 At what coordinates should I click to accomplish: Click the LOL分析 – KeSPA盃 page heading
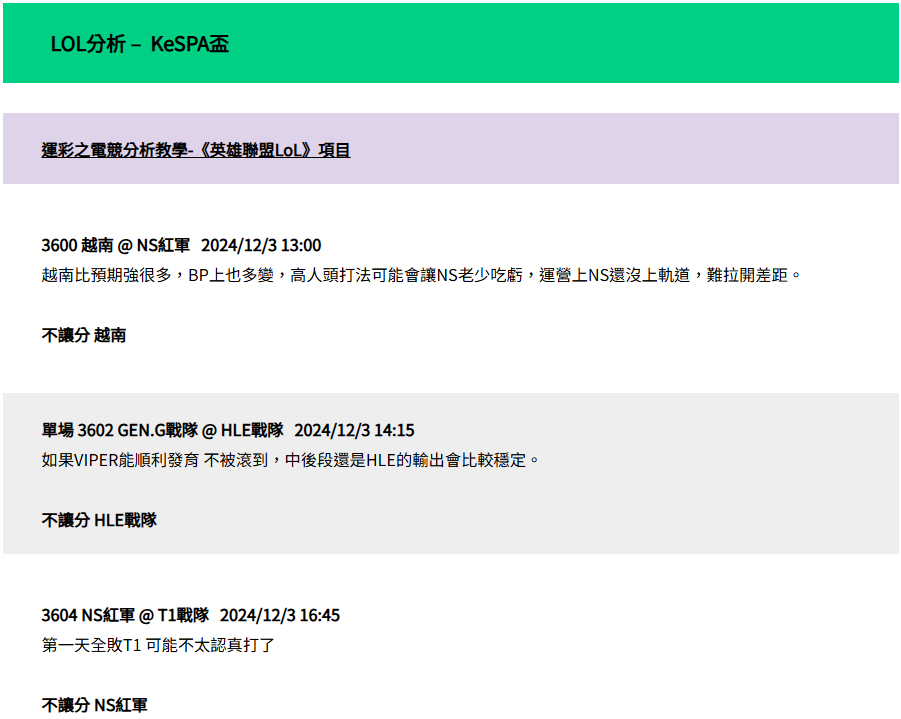tap(140, 44)
